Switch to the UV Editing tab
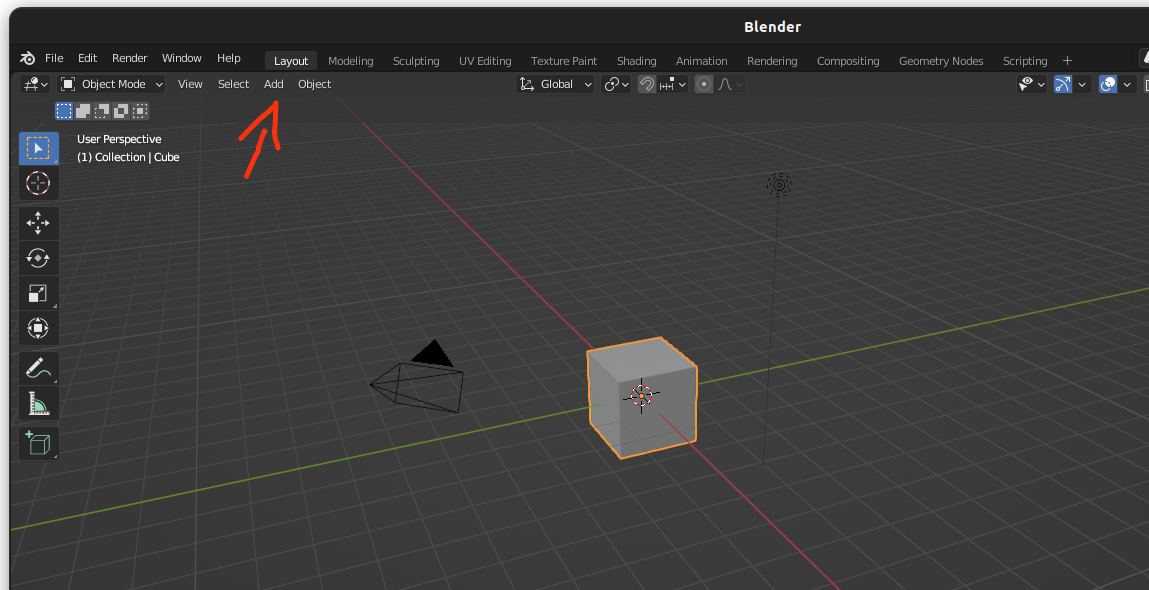The image size is (1149, 590). point(485,61)
